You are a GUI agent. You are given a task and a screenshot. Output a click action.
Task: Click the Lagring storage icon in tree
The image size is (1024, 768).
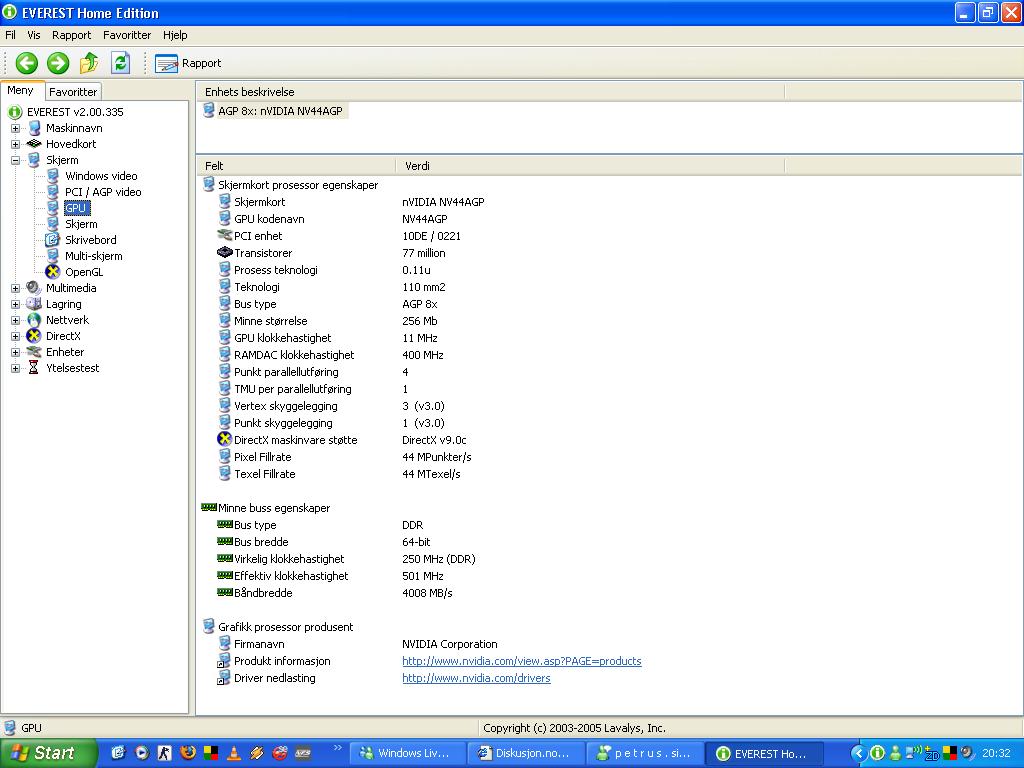34,304
